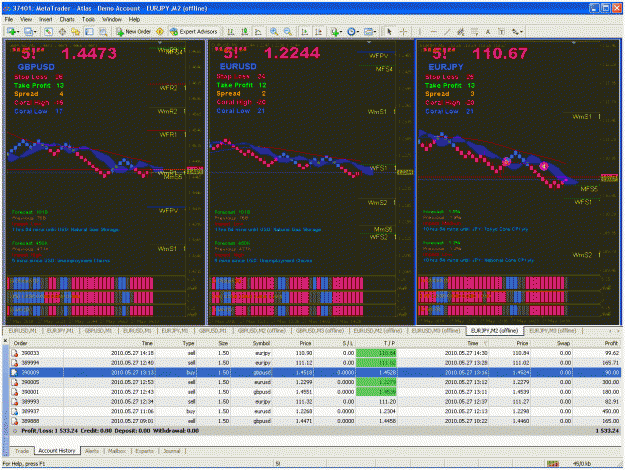Click the Periods clock icon
Screen dimensions: 625x470
click(x=351, y=31)
